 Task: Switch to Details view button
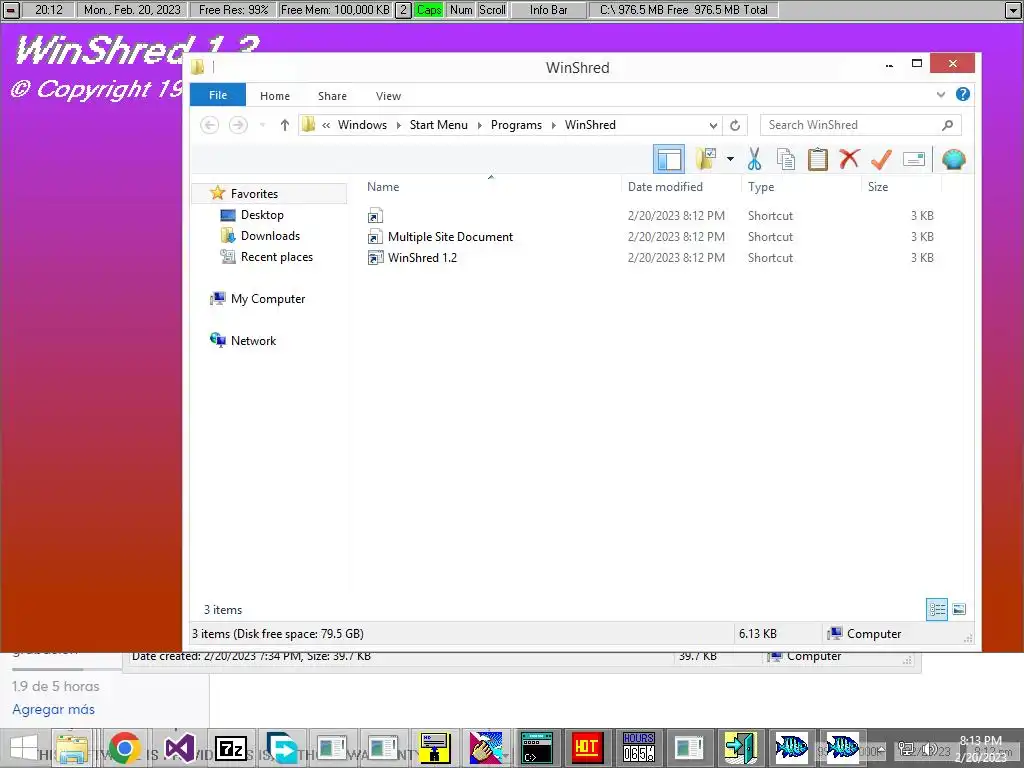coord(937,609)
